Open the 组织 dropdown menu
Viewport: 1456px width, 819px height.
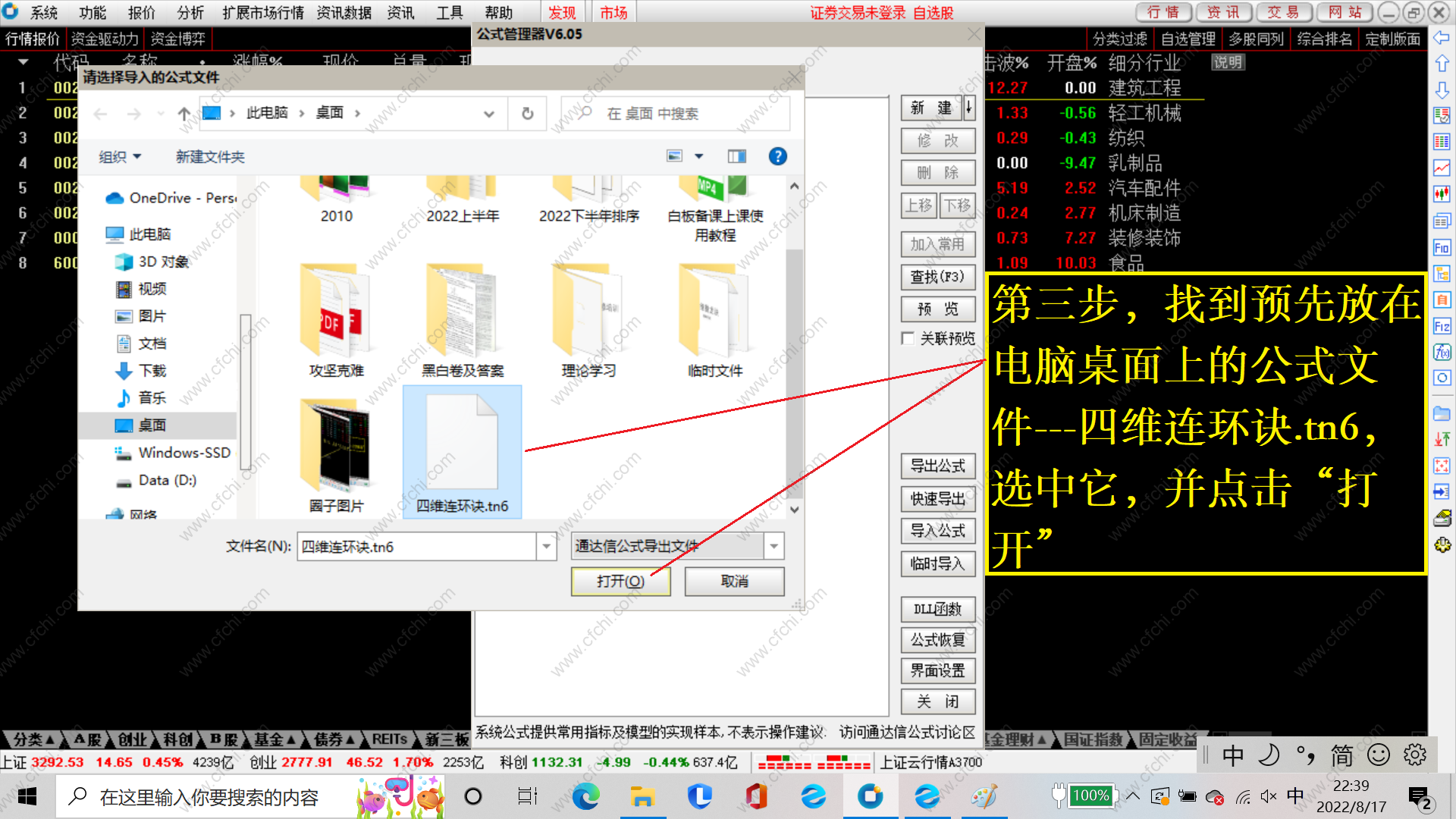[x=120, y=157]
